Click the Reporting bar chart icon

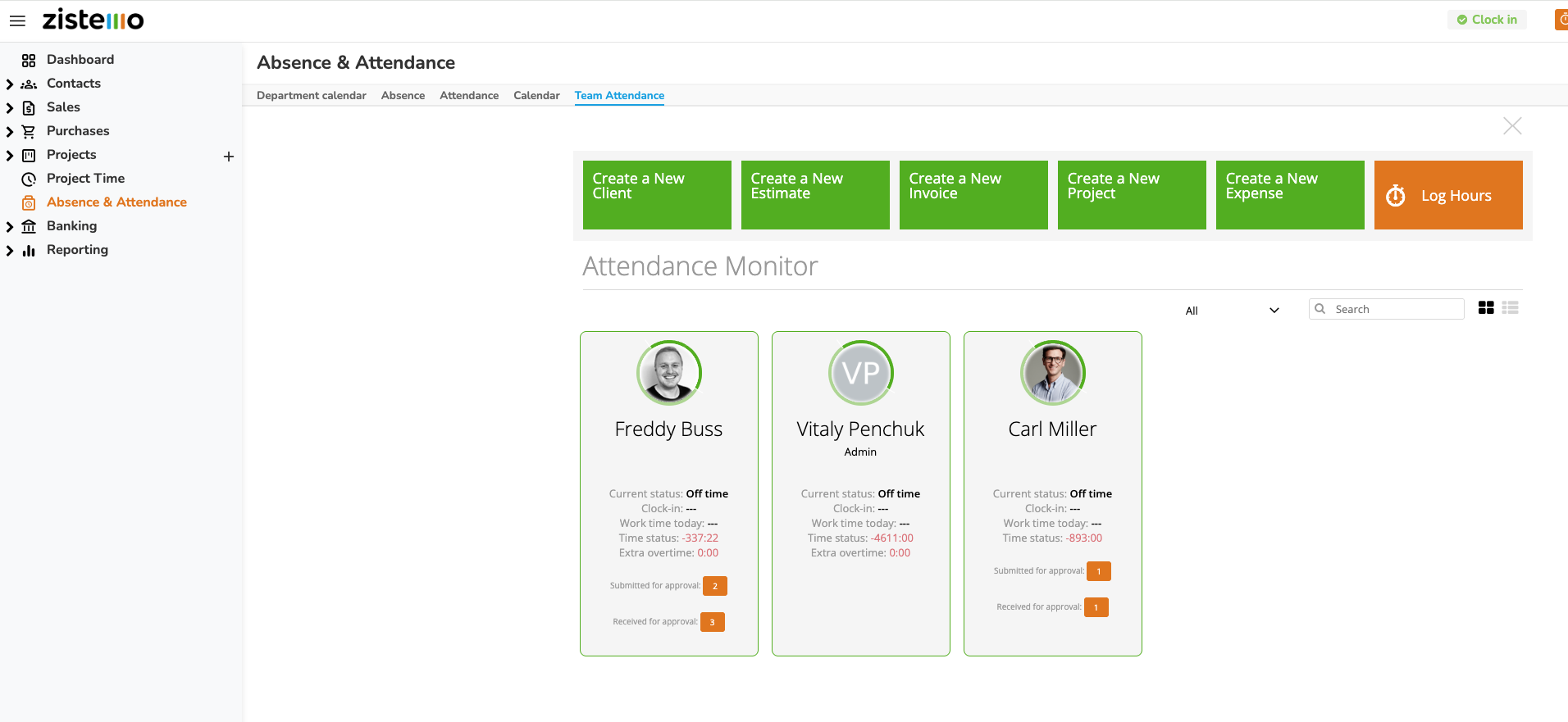coord(29,251)
